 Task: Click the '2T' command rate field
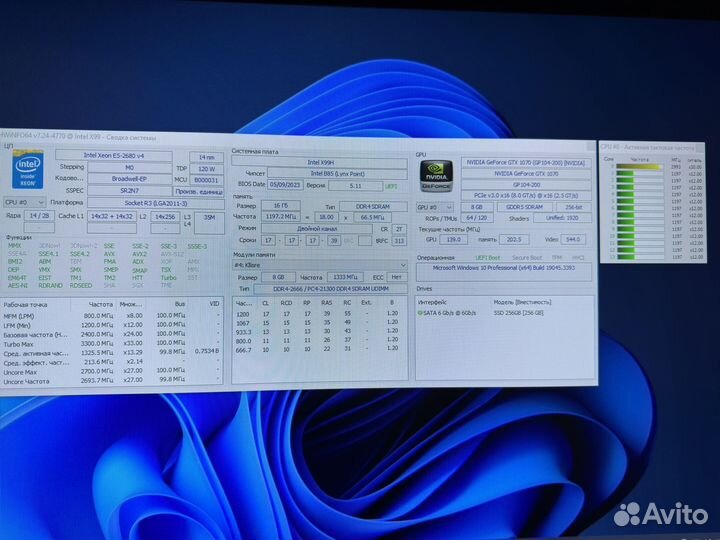tap(399, 229)
